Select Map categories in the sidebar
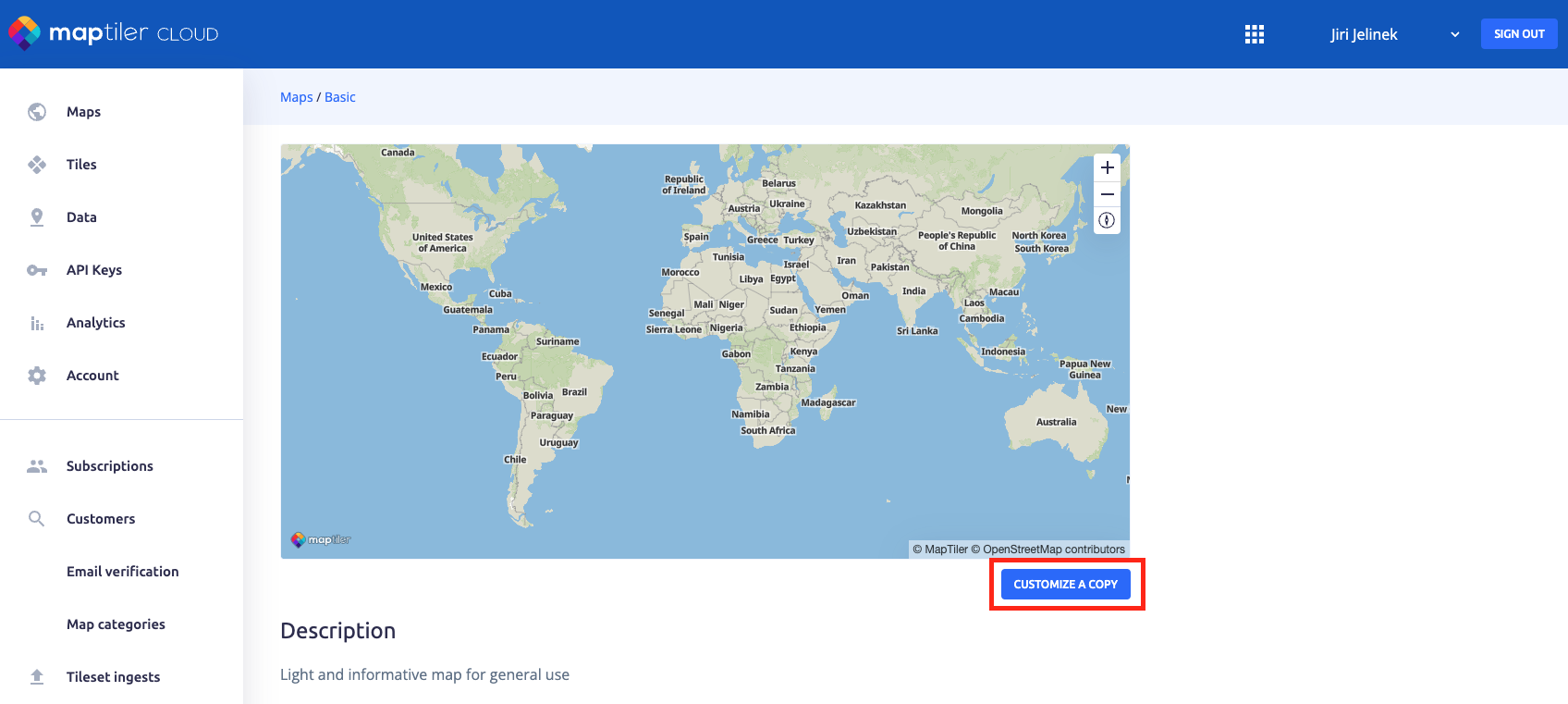The image size is (1568, 704). tap(116, 624)
